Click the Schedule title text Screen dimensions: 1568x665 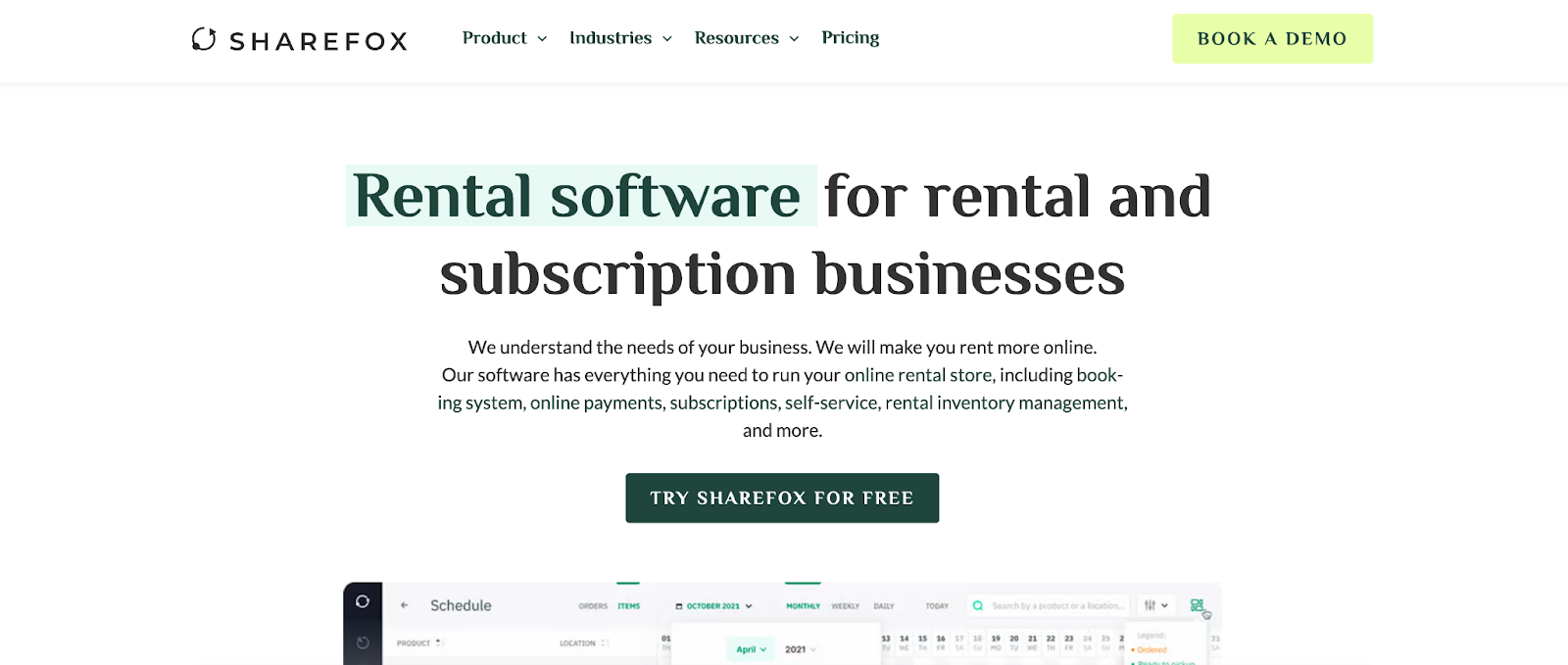tap(461, 605)
